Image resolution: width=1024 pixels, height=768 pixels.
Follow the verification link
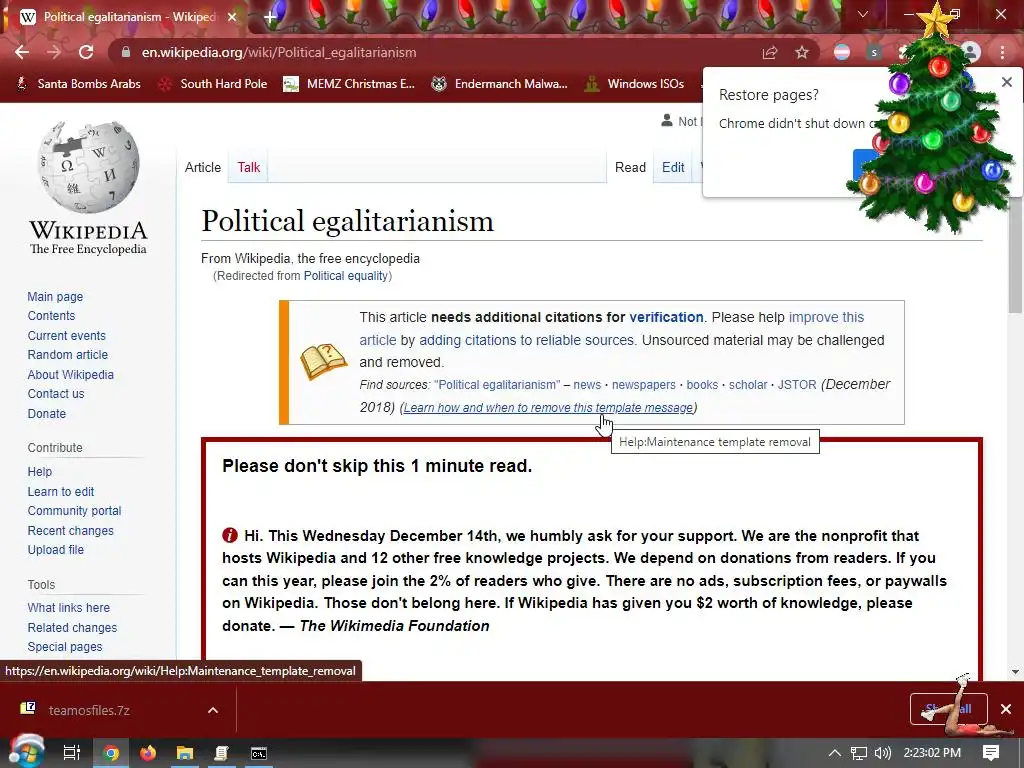click(666, 317)
